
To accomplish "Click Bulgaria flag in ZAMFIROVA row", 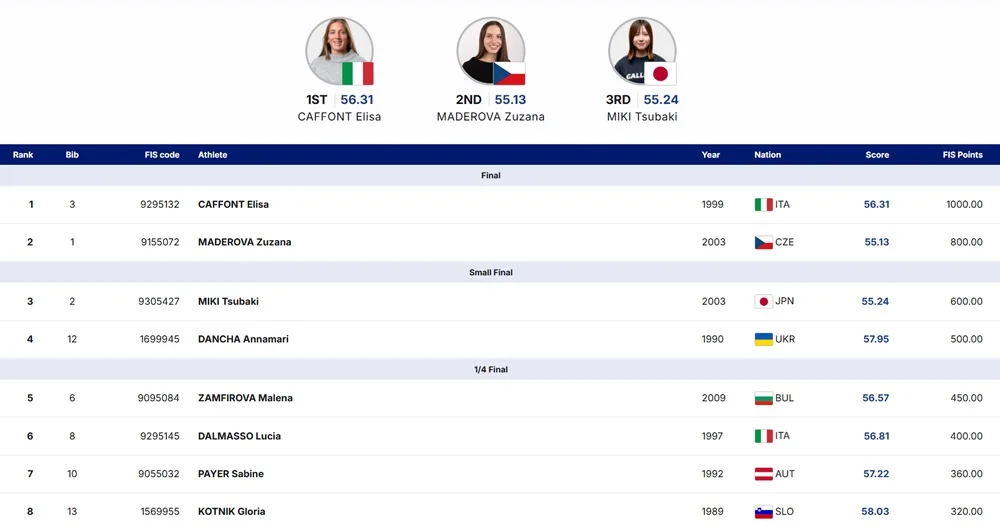I will pos(763,398).
